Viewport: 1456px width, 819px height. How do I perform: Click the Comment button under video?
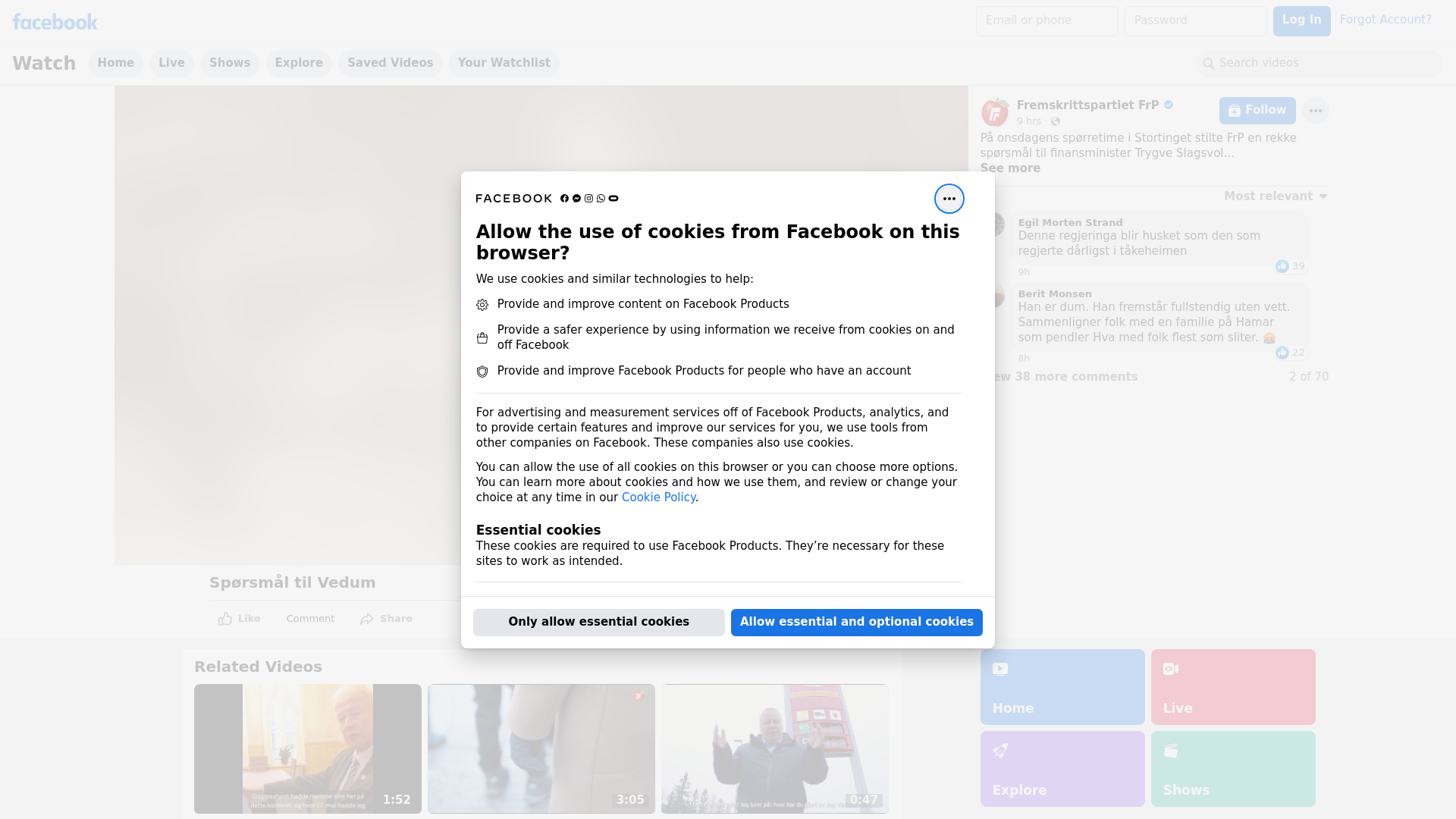coord(310,619)
